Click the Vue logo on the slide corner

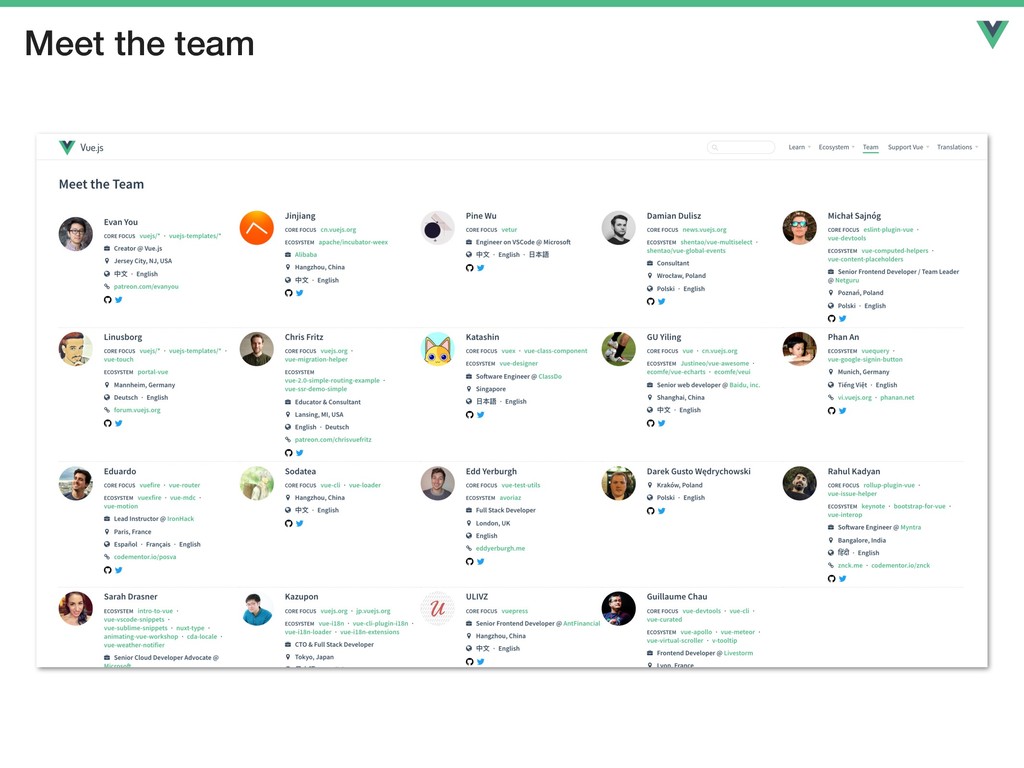click(993, 35)
